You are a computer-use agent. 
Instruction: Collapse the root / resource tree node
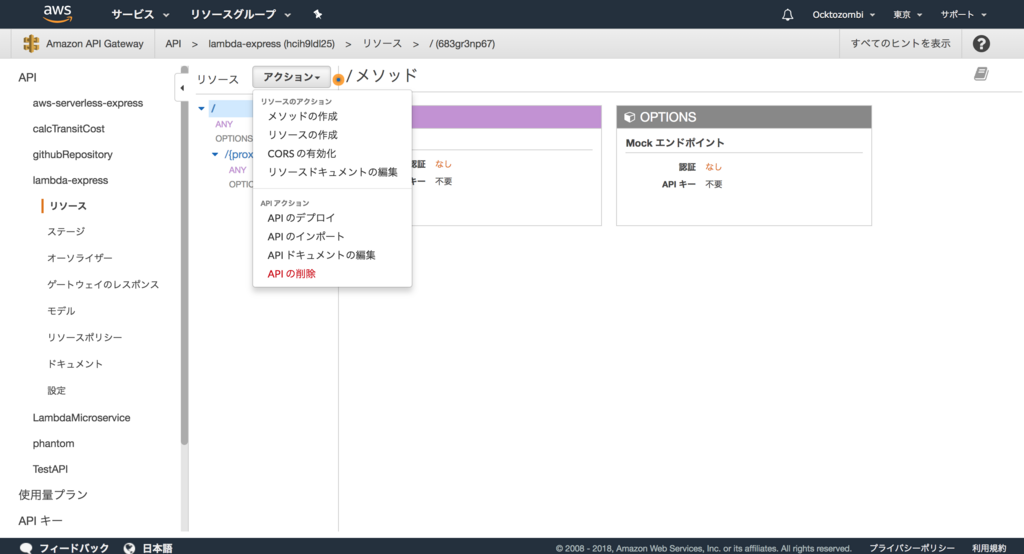[201, 108]
